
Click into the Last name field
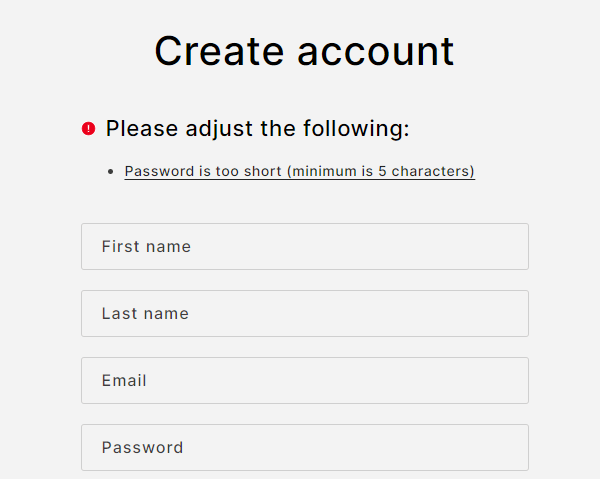point(304,313)
